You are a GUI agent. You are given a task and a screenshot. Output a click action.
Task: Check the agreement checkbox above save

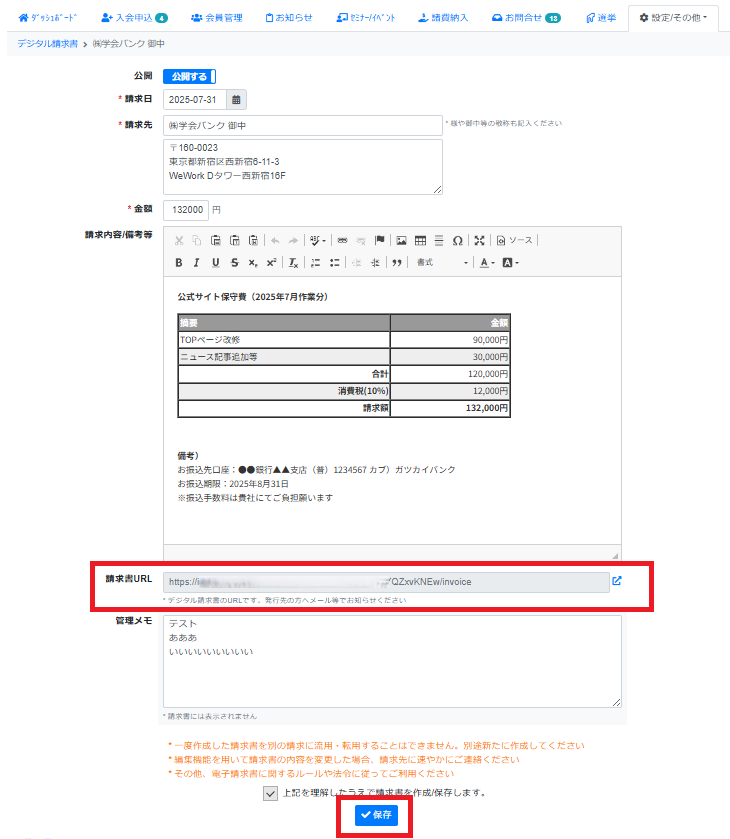tap(271, 793)
